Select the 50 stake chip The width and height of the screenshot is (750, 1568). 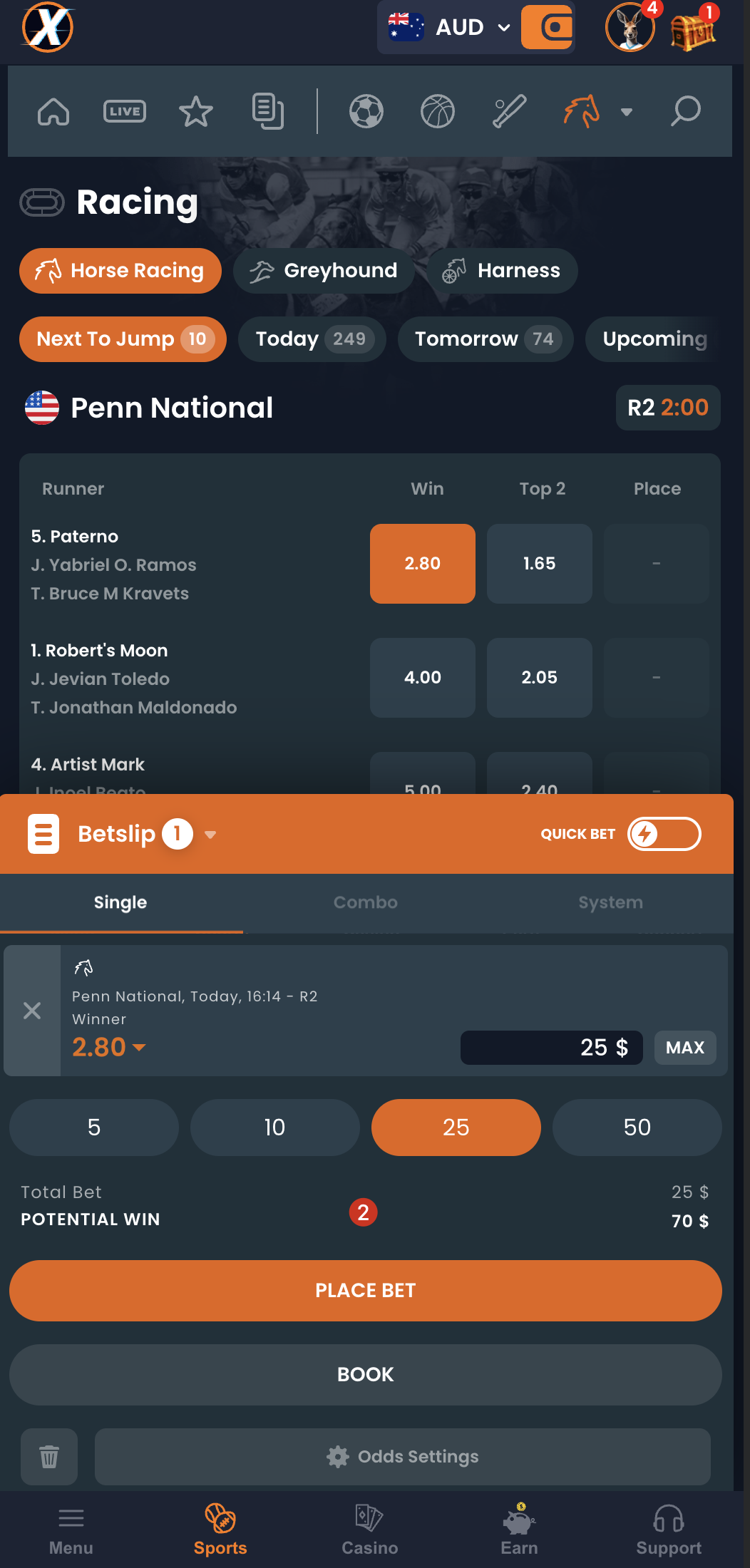[x=637, y=1128]
